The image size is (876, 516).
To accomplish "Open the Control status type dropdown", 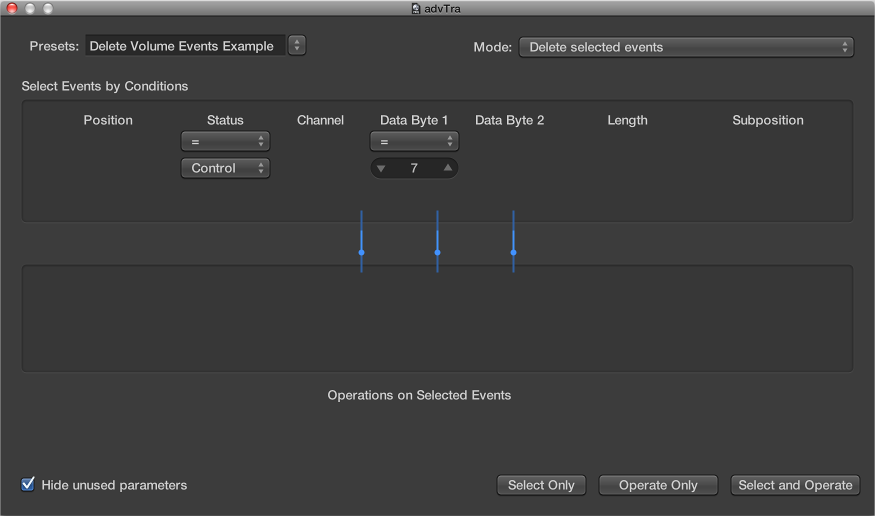I will [x=225, y=168].
